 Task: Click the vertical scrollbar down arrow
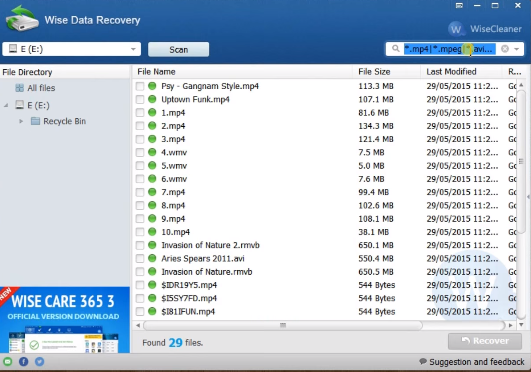tap(521, 325)
